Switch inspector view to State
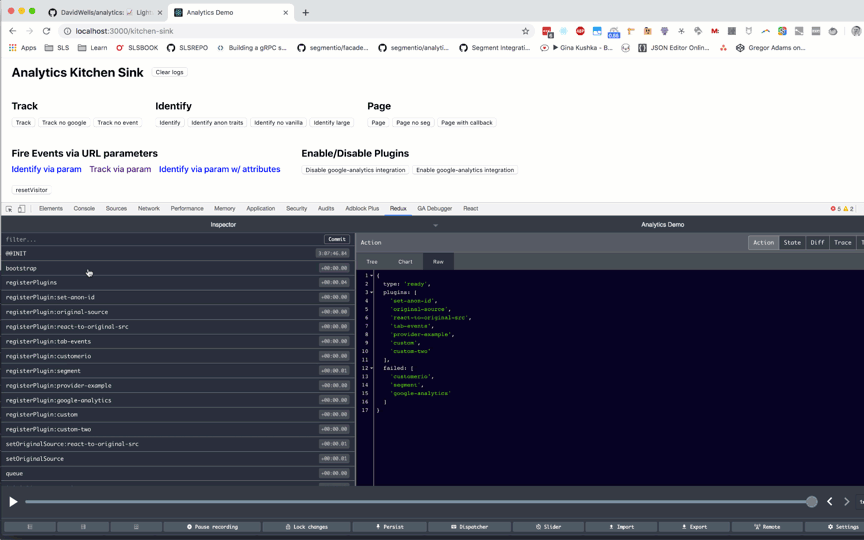The width and height of the screenshot is (864, 540). point(792,242)
